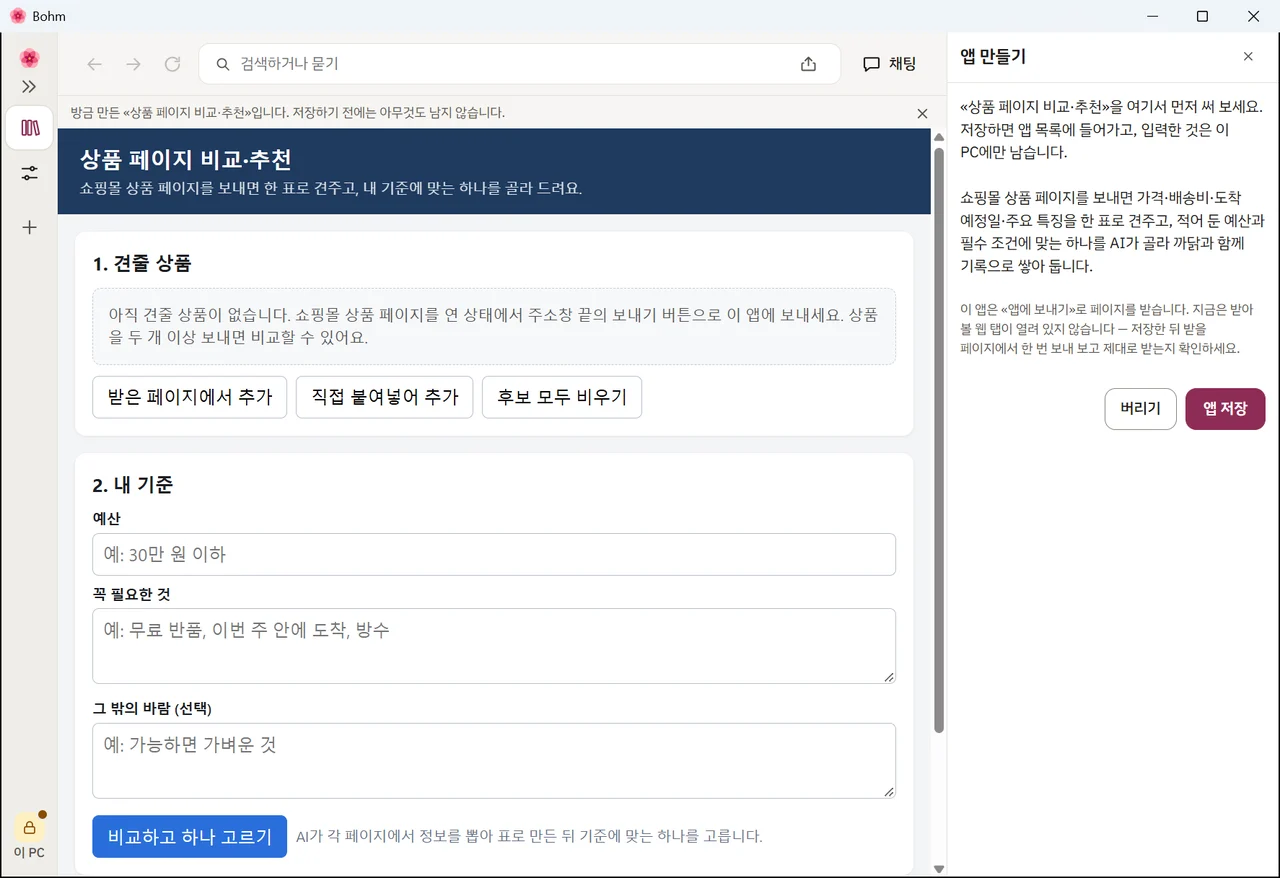This screenshot has height=878, width=1280.
Task: Click the plus icon to add new
Action: point(29,227)
